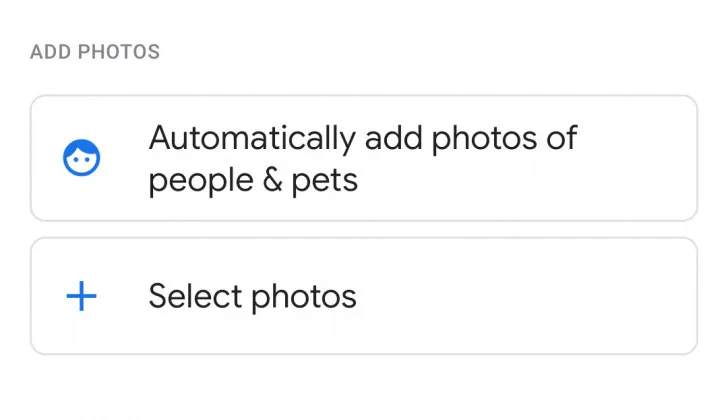Click the blue plus icon
The width and height of the screenshot is (728, 420).
click(x=81, y=296)
